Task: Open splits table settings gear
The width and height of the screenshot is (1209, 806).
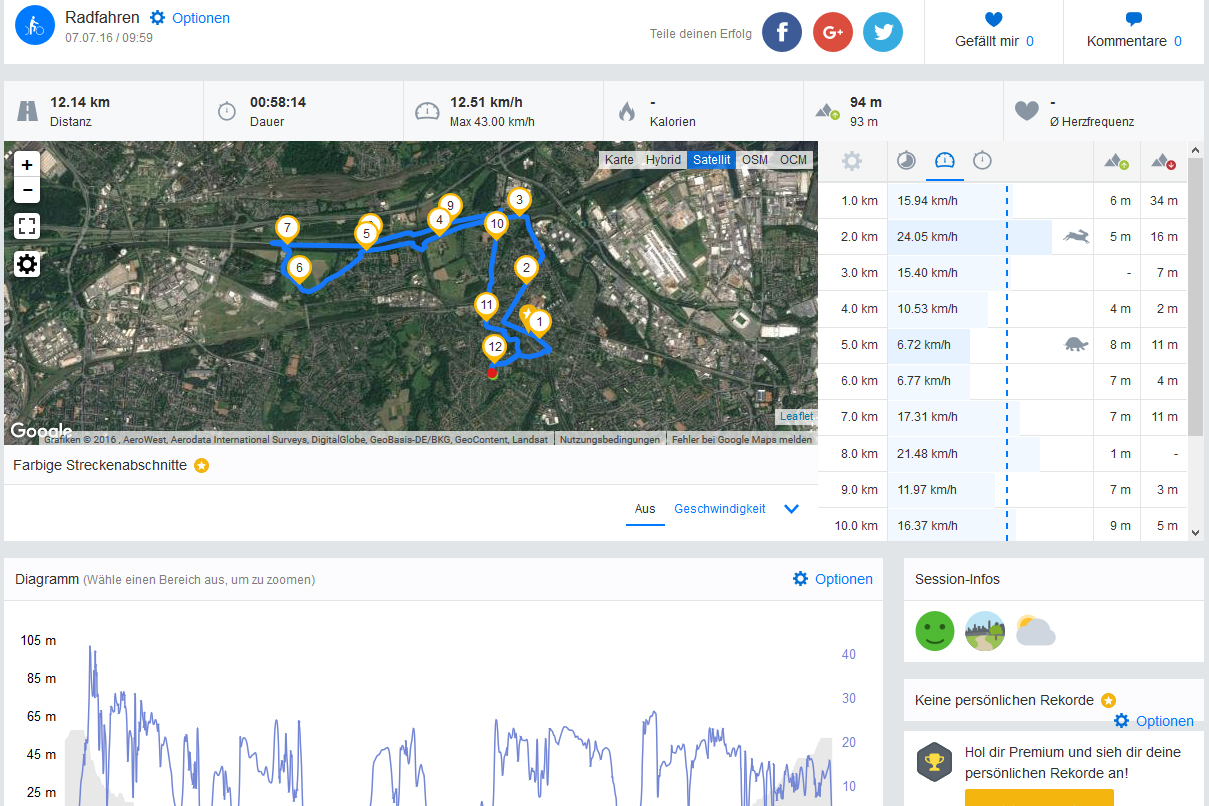Action: [852, 161]
